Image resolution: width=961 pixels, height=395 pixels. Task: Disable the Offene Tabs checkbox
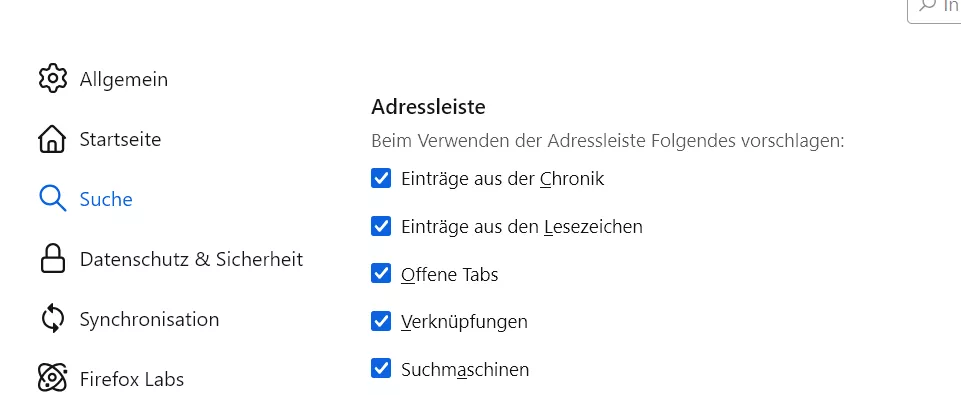tap(381, 274)
